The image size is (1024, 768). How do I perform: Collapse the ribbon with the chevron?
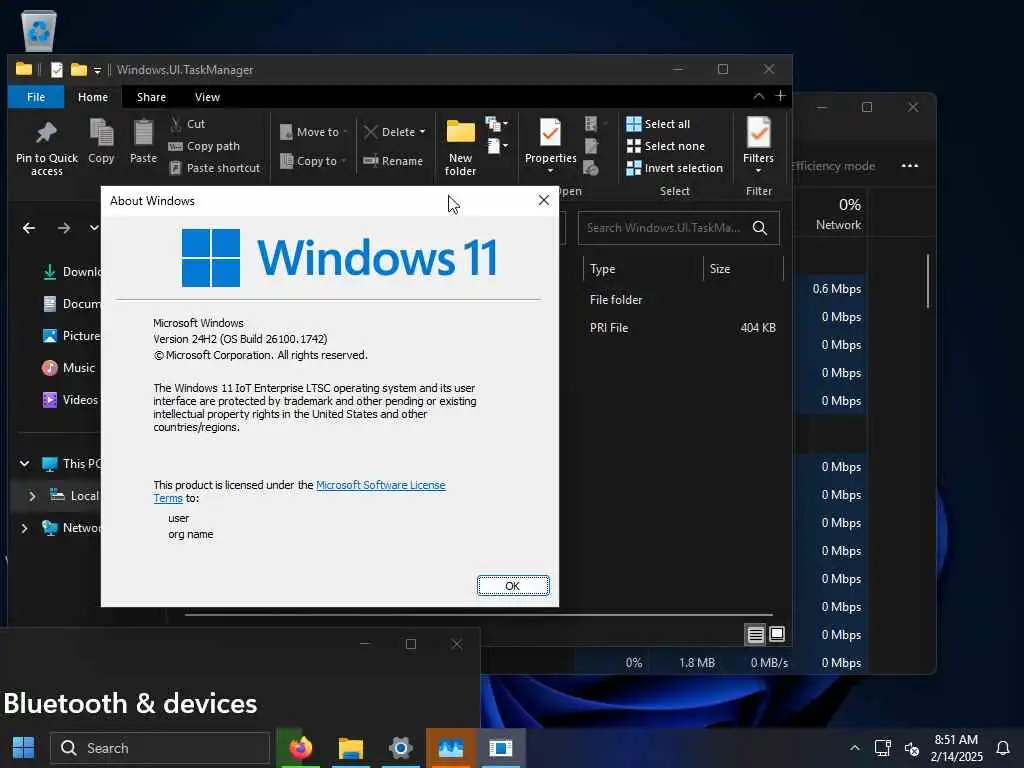[x=758, y=97]
